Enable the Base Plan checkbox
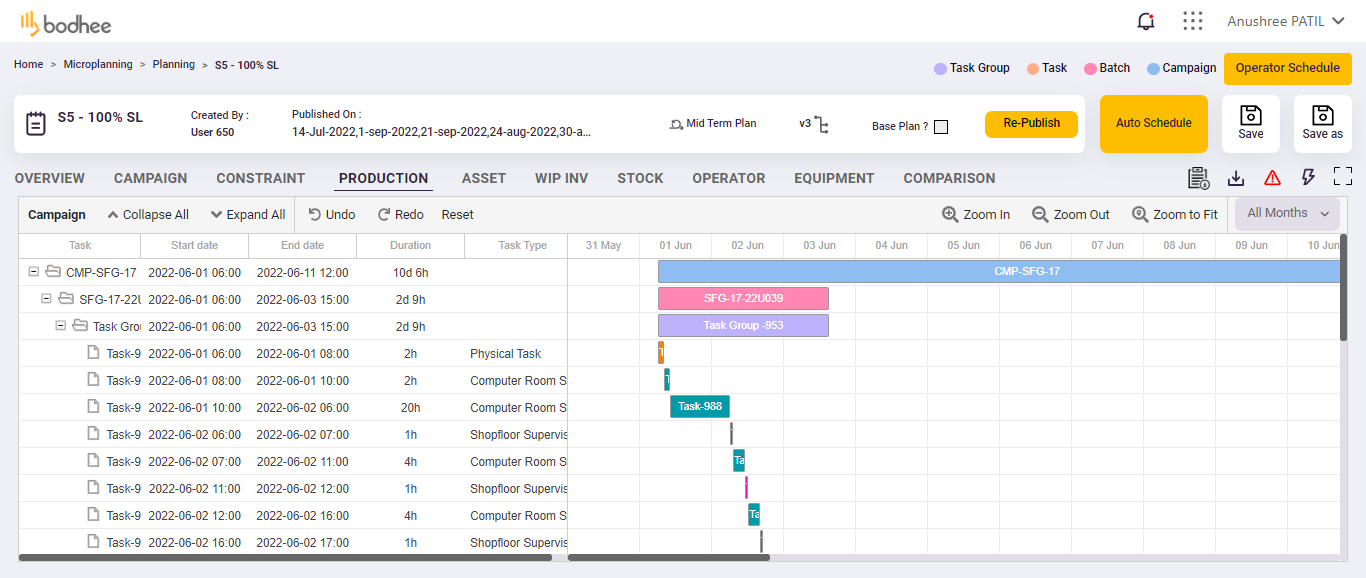 click(941, 126)
